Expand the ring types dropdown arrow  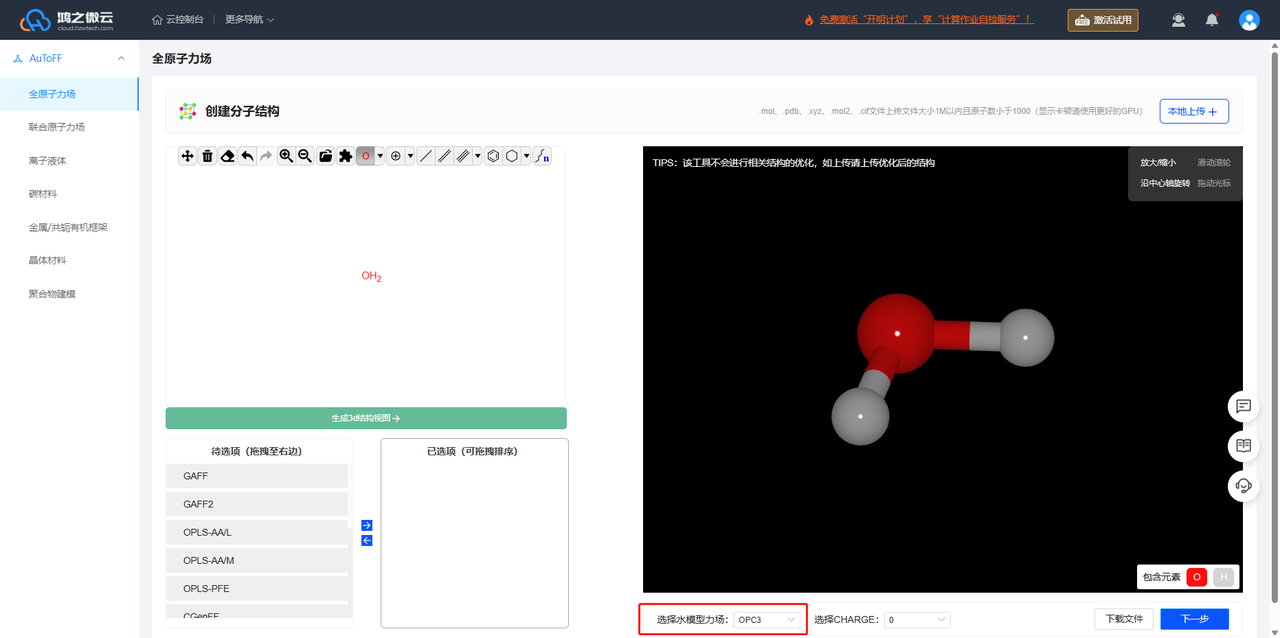tap(527, 156)
